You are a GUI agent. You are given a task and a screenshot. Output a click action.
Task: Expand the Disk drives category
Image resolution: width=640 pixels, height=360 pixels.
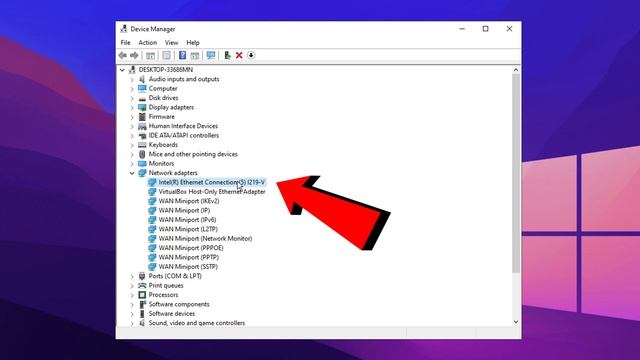(x=132, y=98)
